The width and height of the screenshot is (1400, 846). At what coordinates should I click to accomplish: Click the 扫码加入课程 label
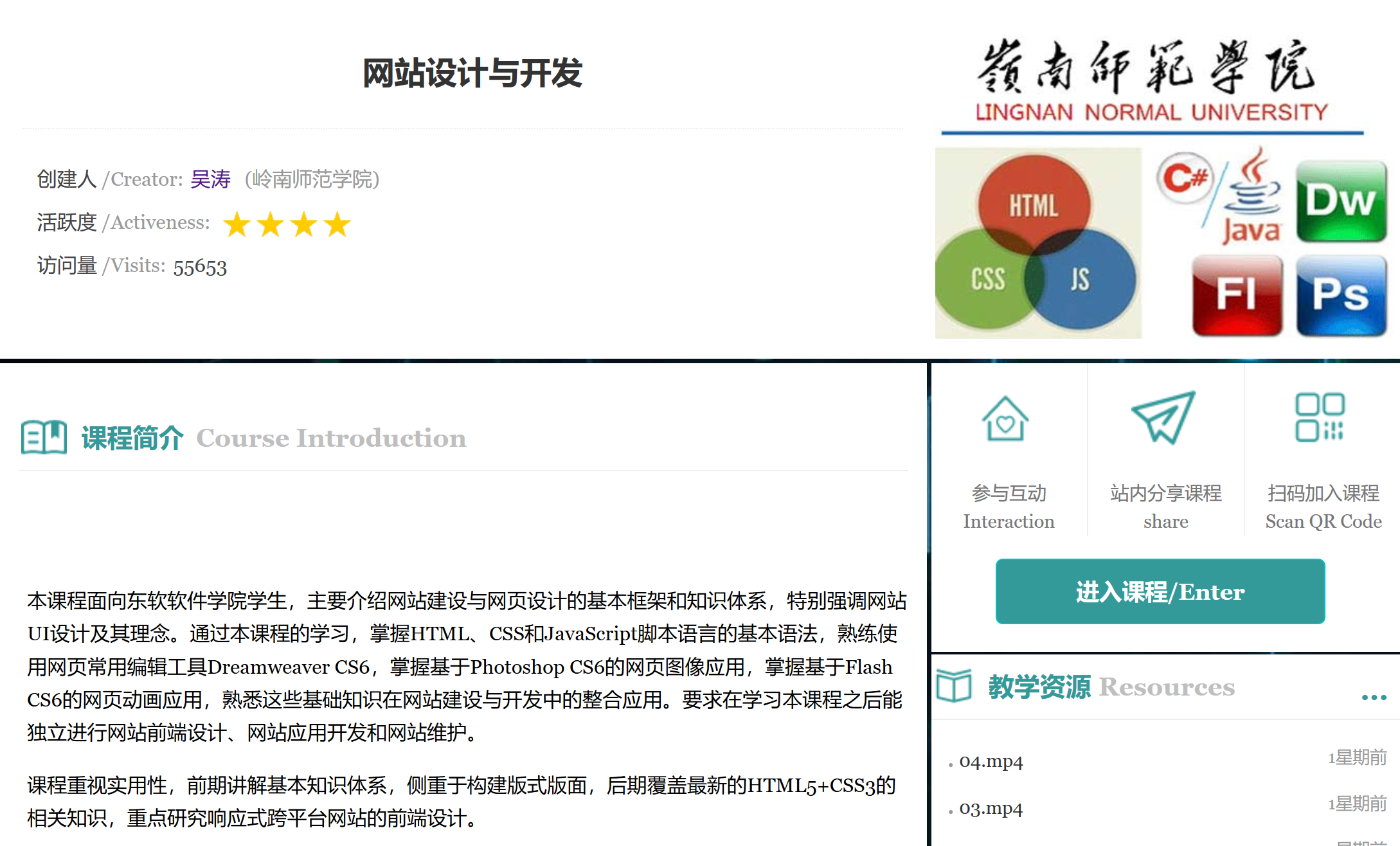click(x=1323, y=493)
